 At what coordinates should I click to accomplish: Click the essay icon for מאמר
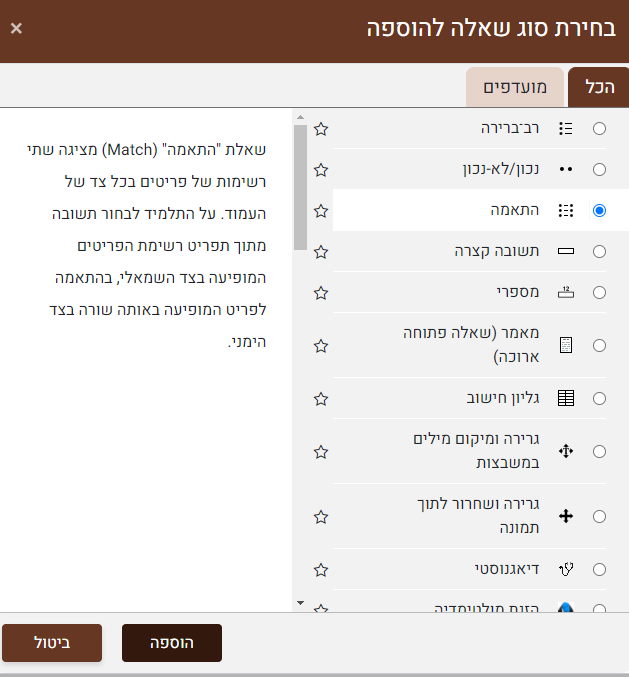[x=566, y=345]
